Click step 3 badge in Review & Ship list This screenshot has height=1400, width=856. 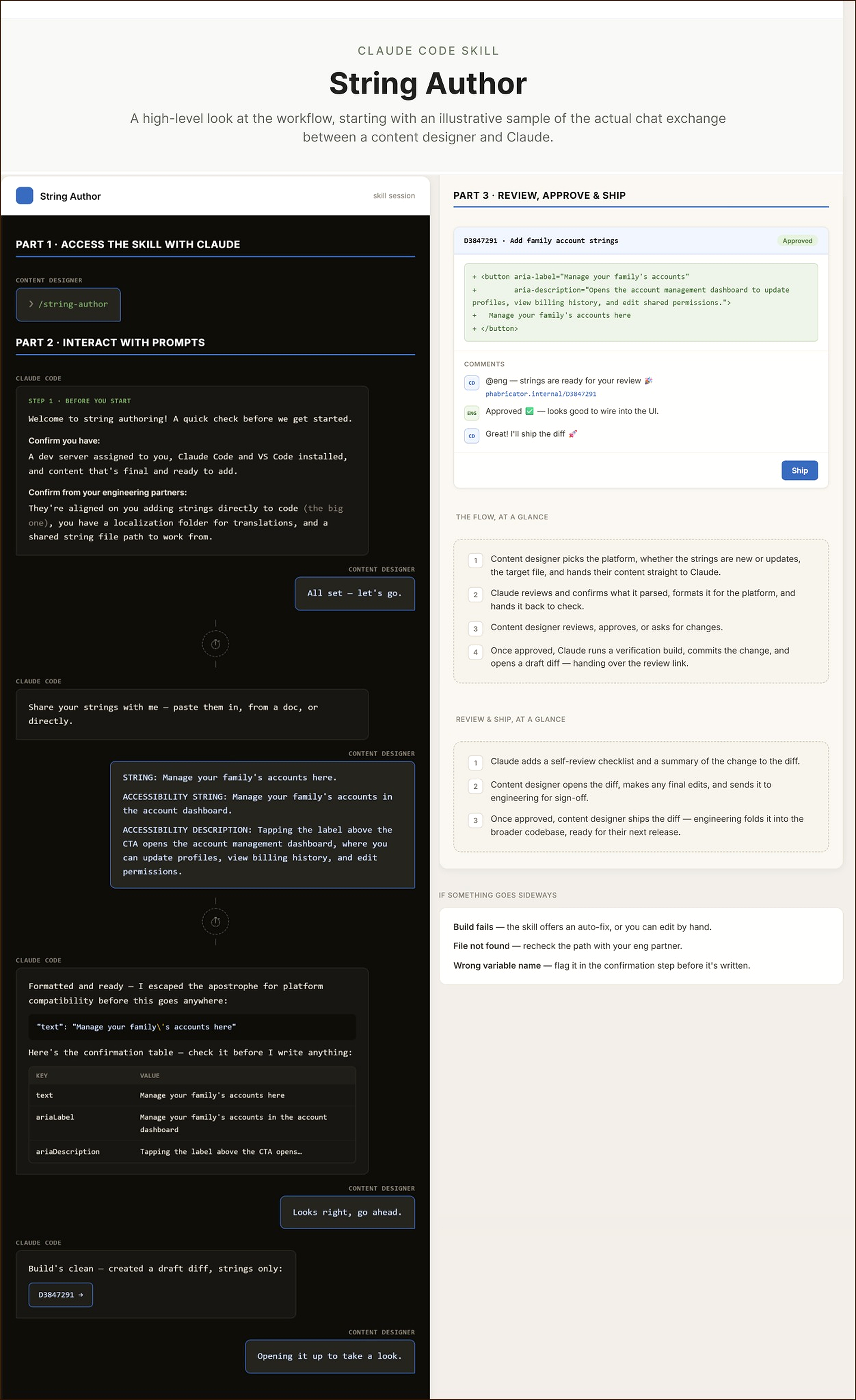tap(475, 820)
